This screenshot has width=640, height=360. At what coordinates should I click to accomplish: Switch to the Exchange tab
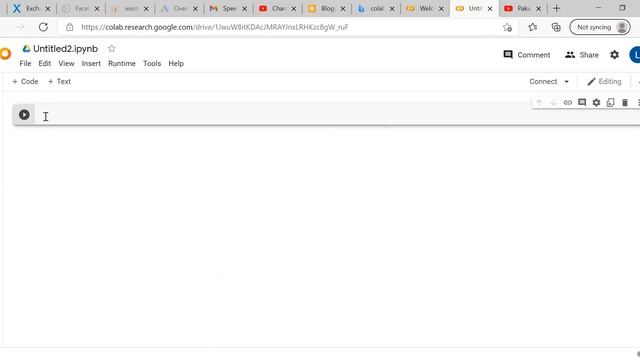click(x=32, y=9)
